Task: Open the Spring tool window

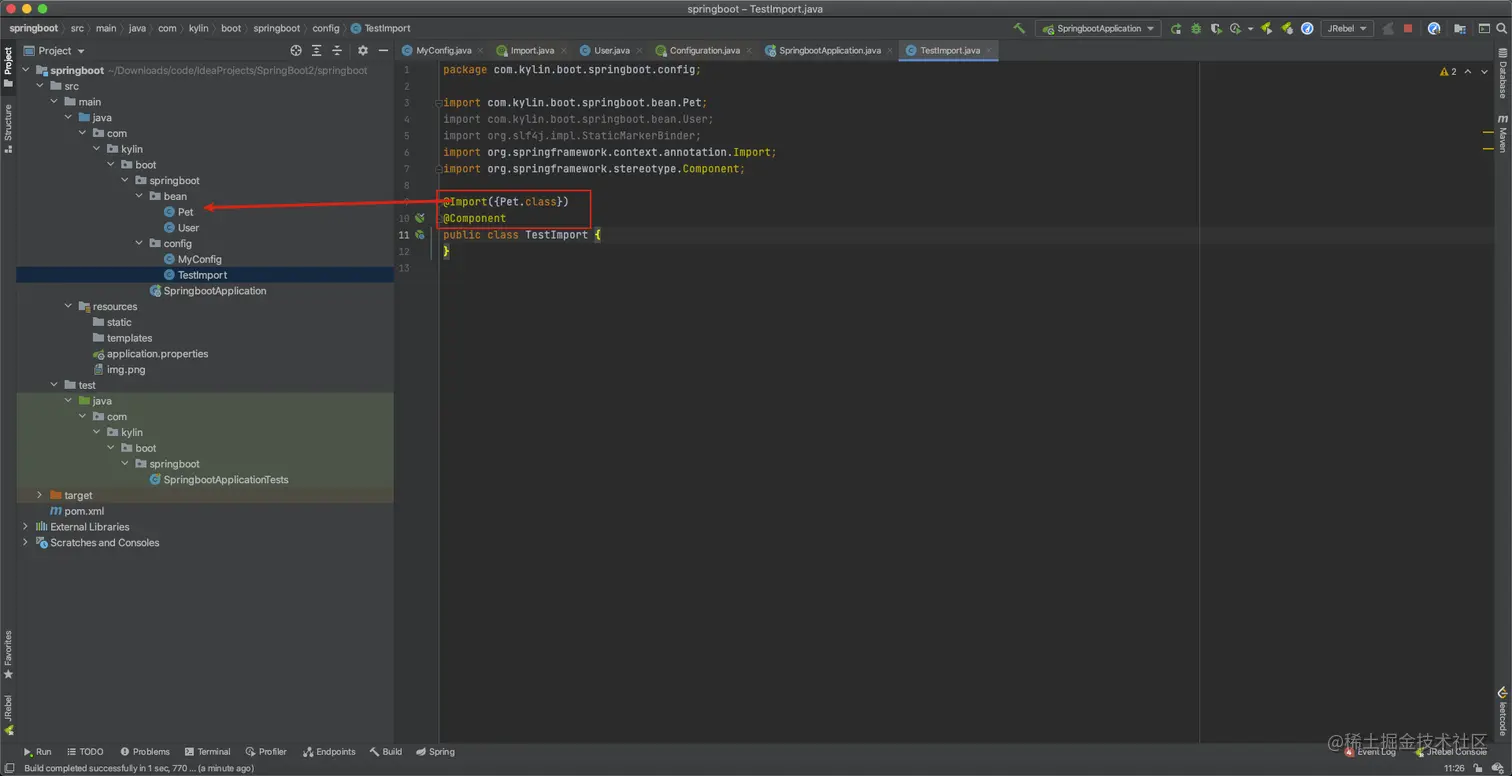Action: click(x=435, y=752)
